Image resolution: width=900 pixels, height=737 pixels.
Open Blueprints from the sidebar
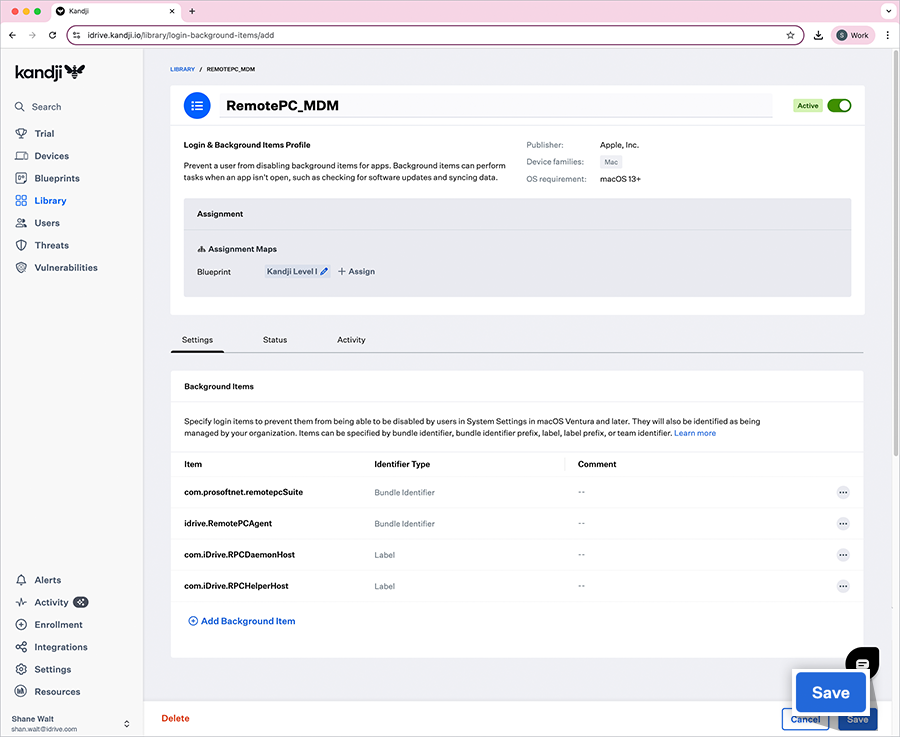pos(56,178)
